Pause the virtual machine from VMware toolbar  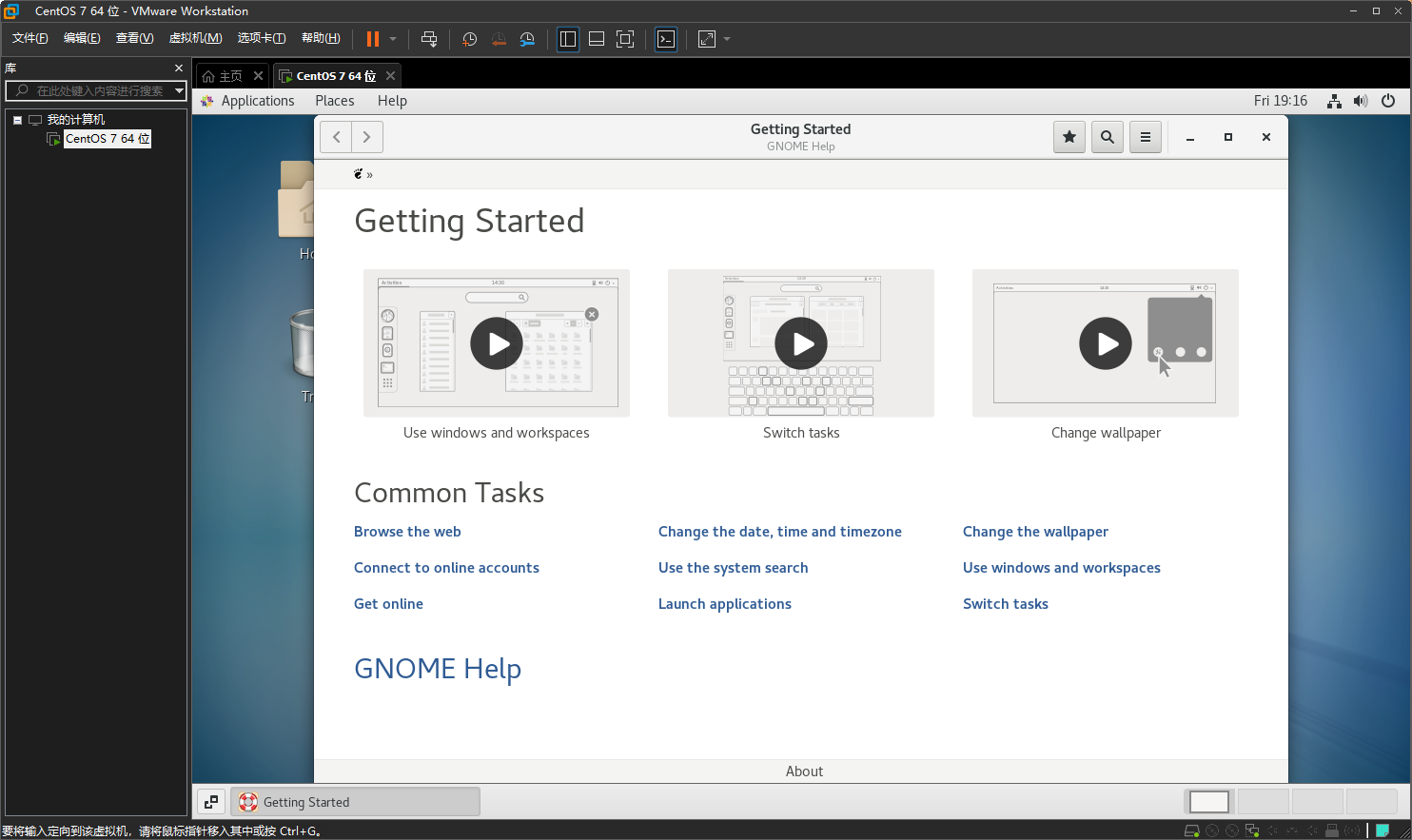click(373, 39)
